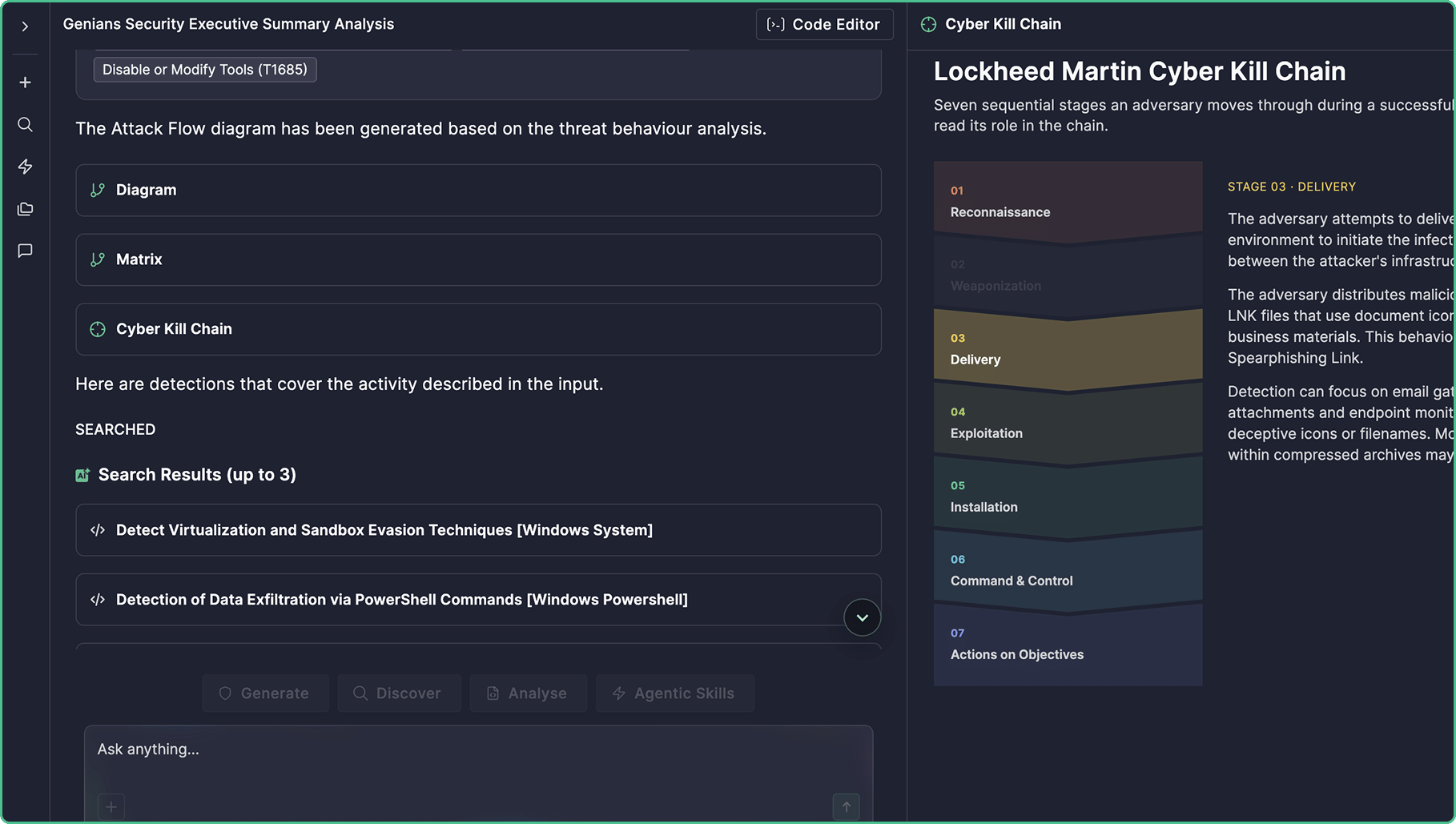Open Detection of Data Exfiltration via PowerShell result
This screenshot has width=1456, height=824.
coord(478,600)
